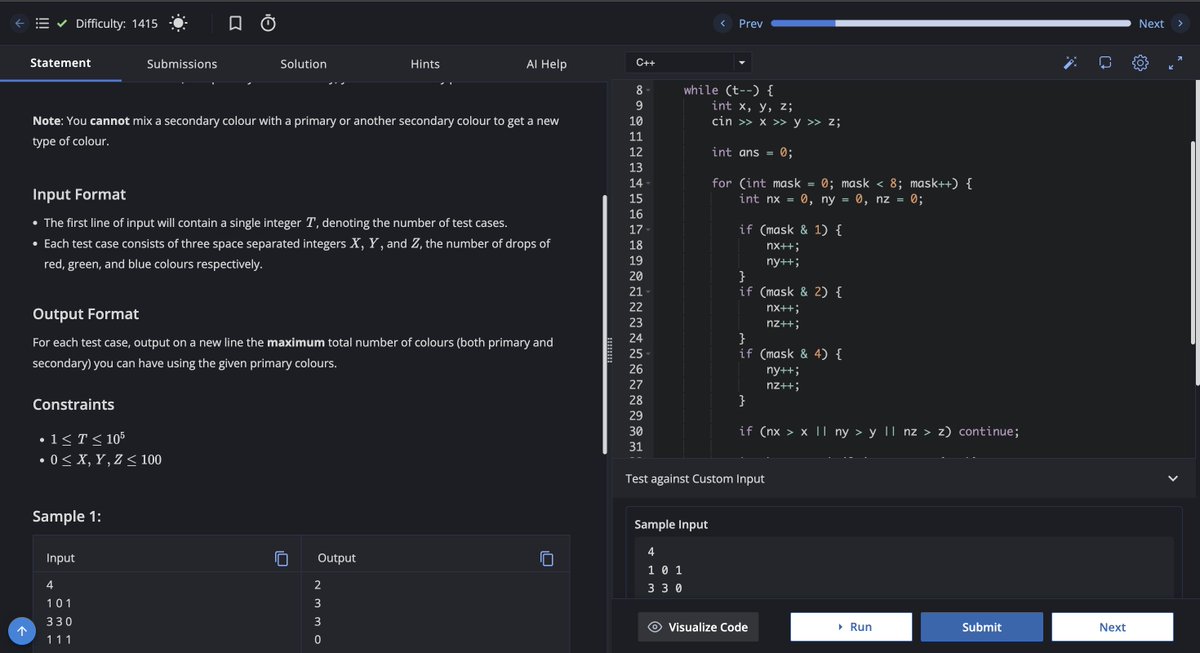Copy the sample Input using copy icon
This screenshot has width=1200, height=653.
[281, 558]
